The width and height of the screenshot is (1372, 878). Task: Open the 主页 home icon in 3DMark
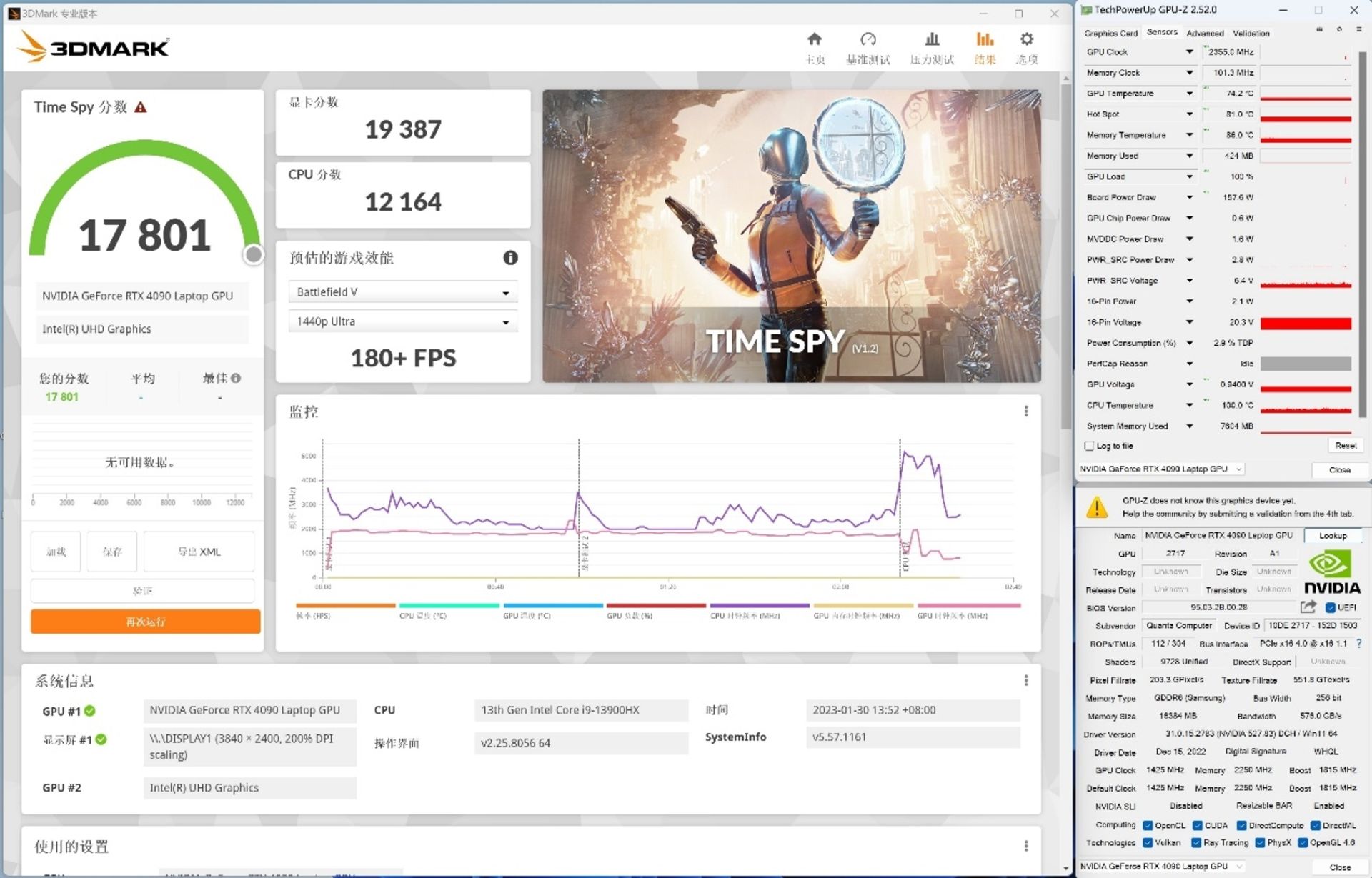point(815,39)
